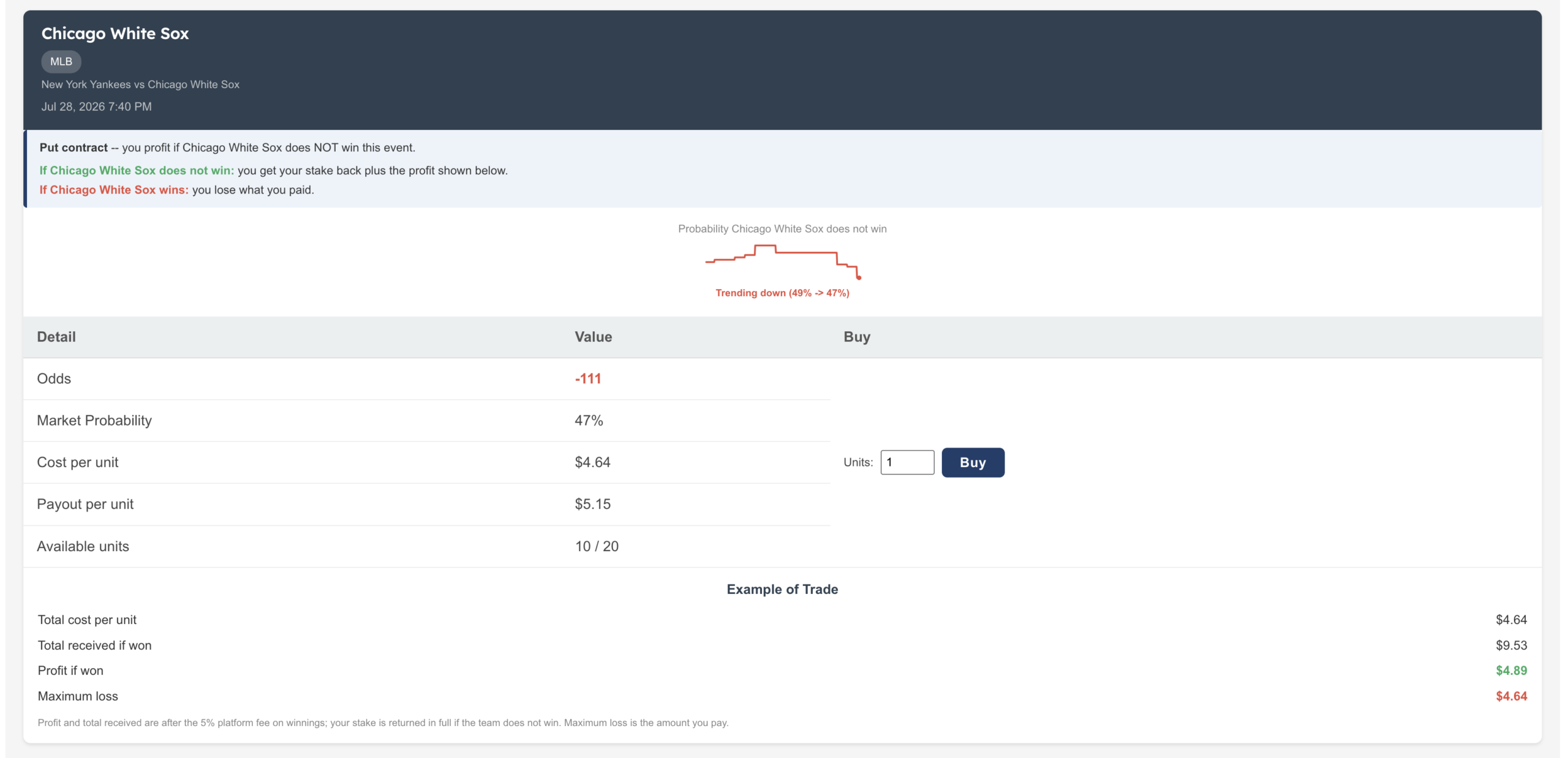Click the $5.15 payout per unit value
Viewport: 1568px width, 758px height.
(x=592, y=504)
